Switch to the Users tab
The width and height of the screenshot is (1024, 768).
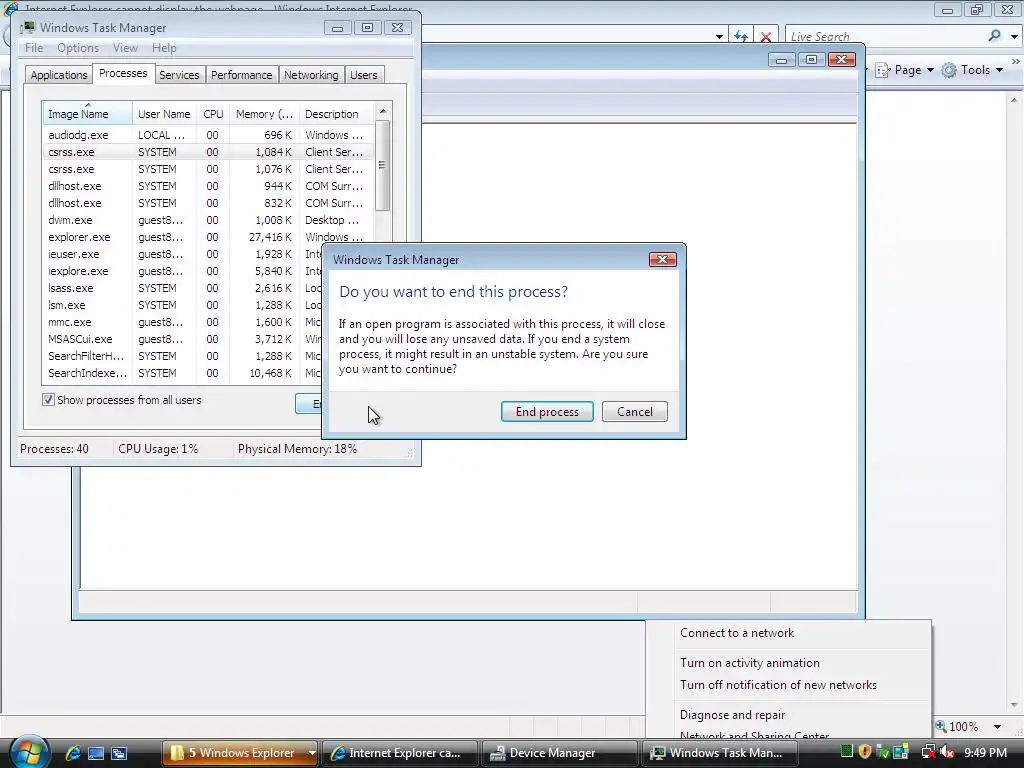pyautogui.click(x=364, y=75)
